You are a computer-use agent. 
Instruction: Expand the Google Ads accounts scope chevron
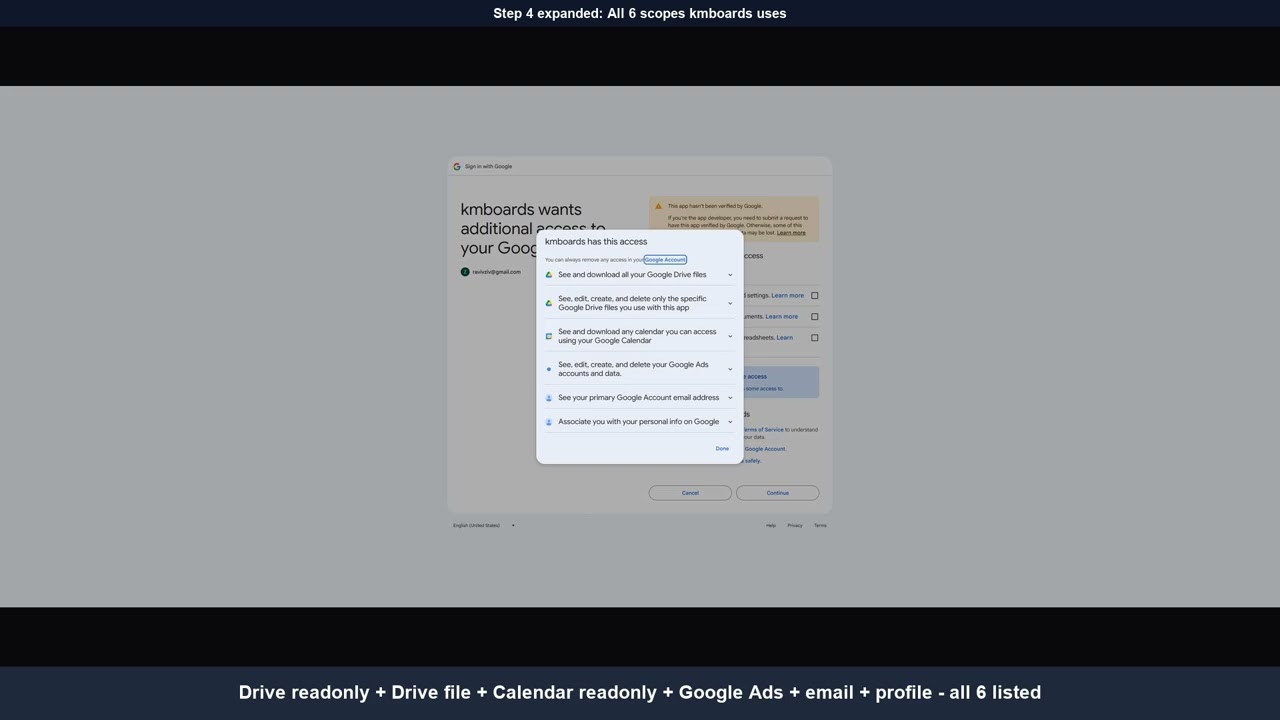click(x=730, y=369)
